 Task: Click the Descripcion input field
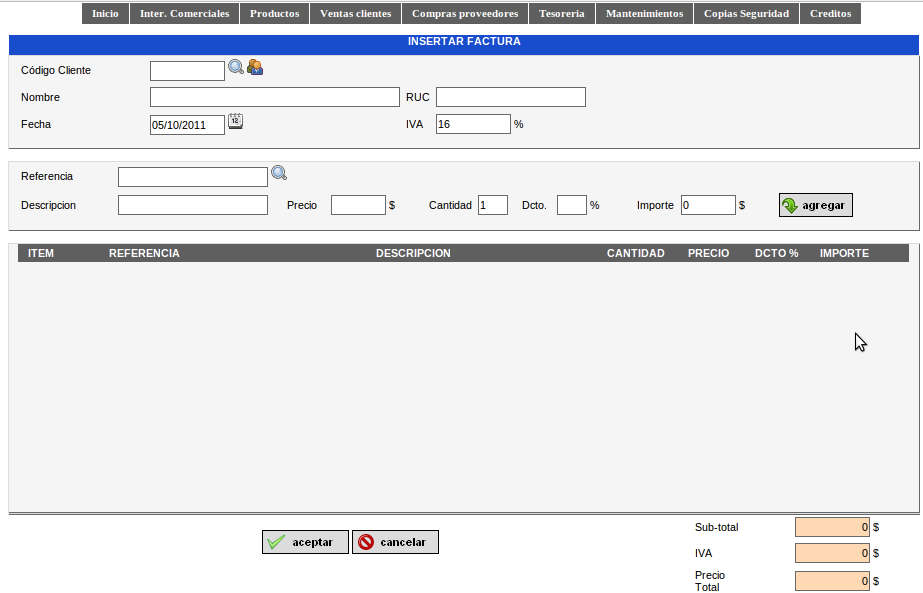(192, 204)
